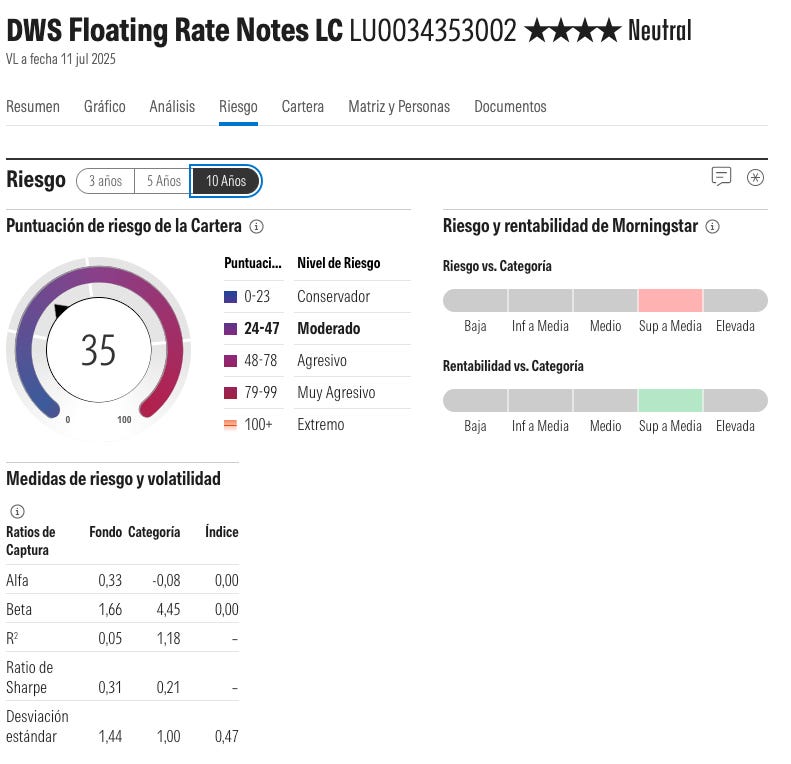
Task: Click Medio label under Rentabilidad bar
Action: tap(605, 426)
